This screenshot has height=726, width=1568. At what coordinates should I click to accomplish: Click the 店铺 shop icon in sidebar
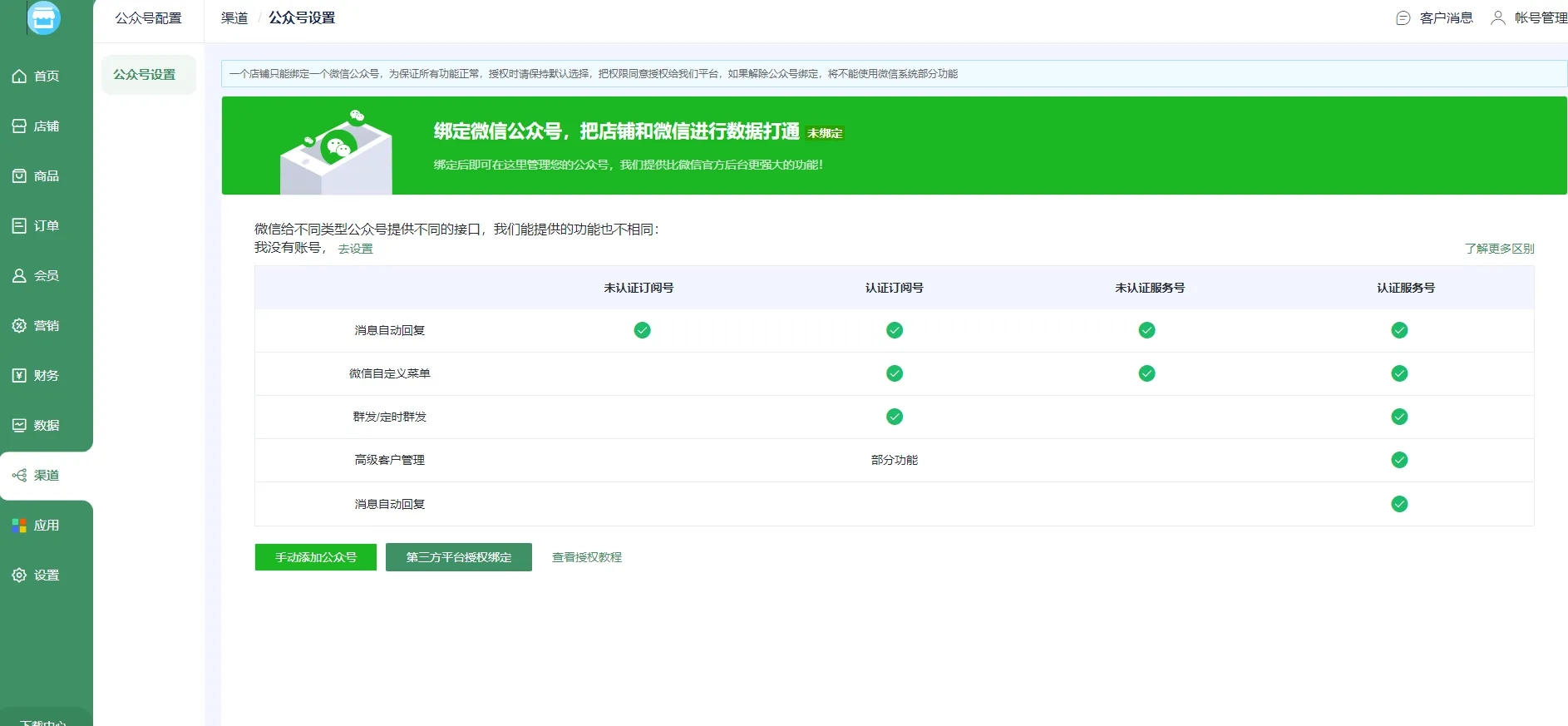point(19,126)
